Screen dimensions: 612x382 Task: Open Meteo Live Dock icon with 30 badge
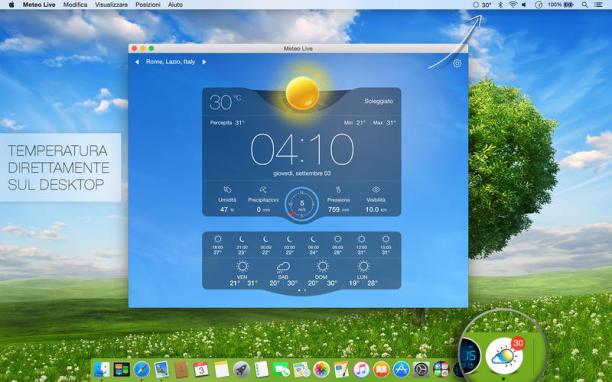[505, 356]
